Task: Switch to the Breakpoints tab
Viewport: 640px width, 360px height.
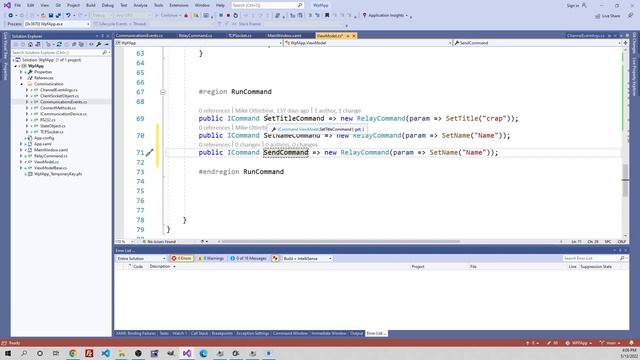Action: pos(222,333)
